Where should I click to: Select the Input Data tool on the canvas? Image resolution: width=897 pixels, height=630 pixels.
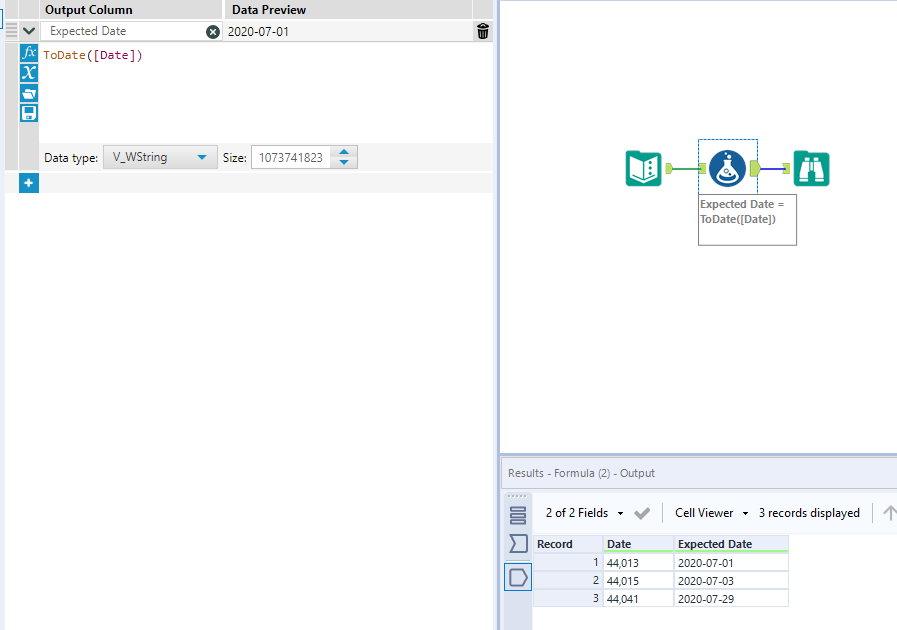pyautogui.click(x=643, y=169)
